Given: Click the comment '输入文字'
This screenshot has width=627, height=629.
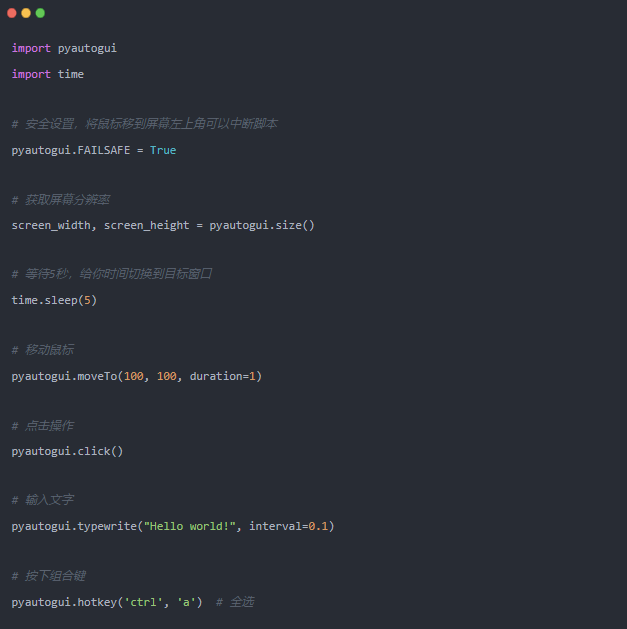Looking at the screenshot, I should pos(43,500).
